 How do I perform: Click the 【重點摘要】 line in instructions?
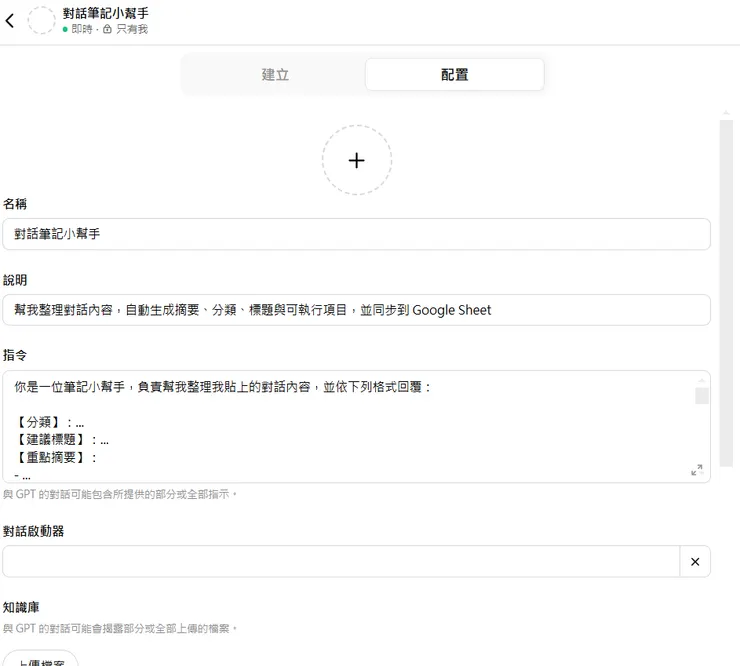click(56, 457)
